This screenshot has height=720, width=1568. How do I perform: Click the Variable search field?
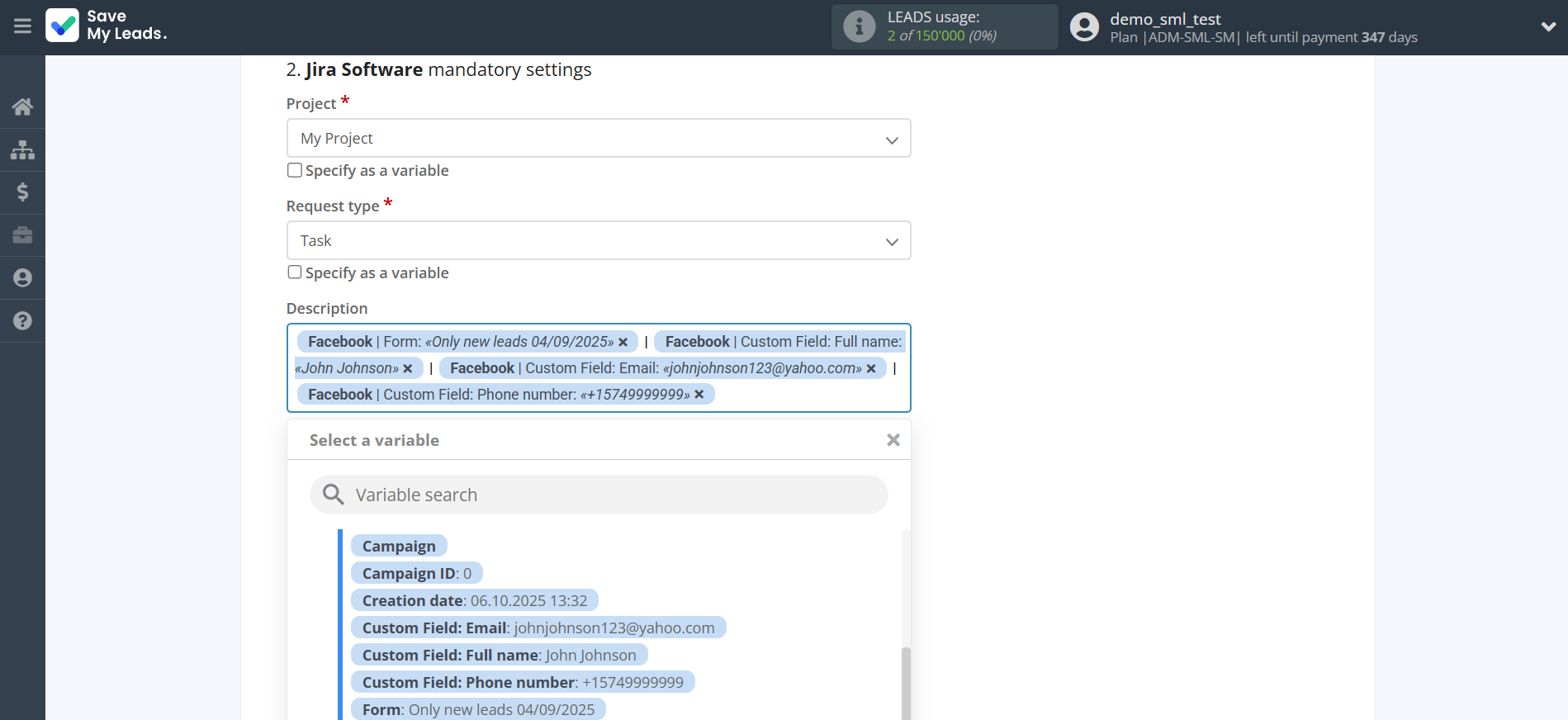(599, 495)
